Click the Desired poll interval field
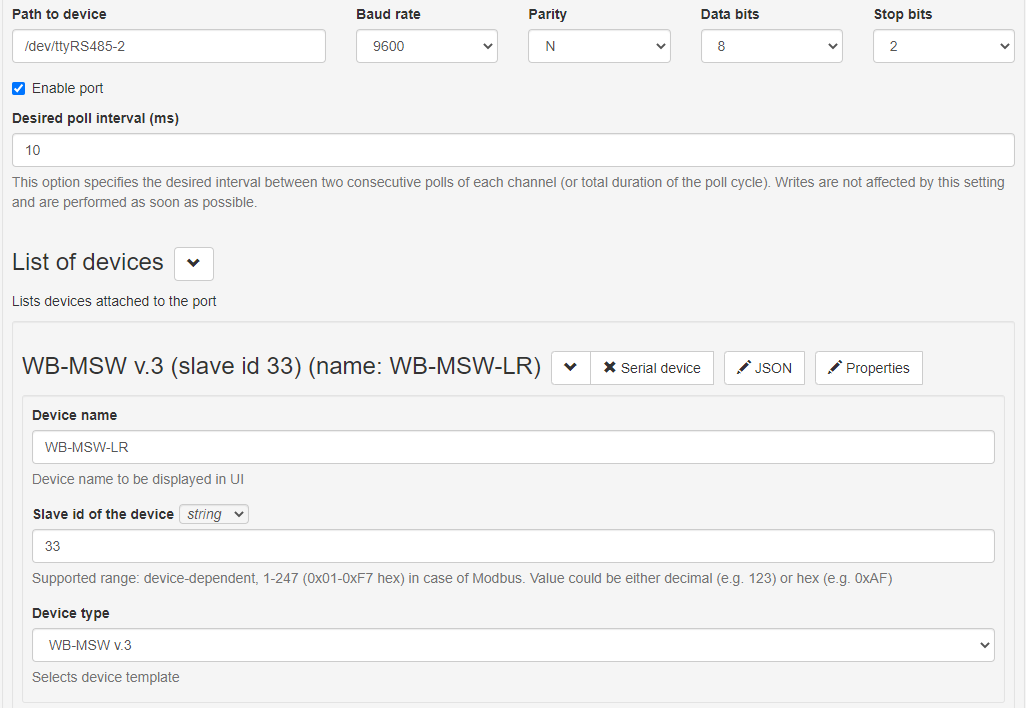 pos(513,150)
